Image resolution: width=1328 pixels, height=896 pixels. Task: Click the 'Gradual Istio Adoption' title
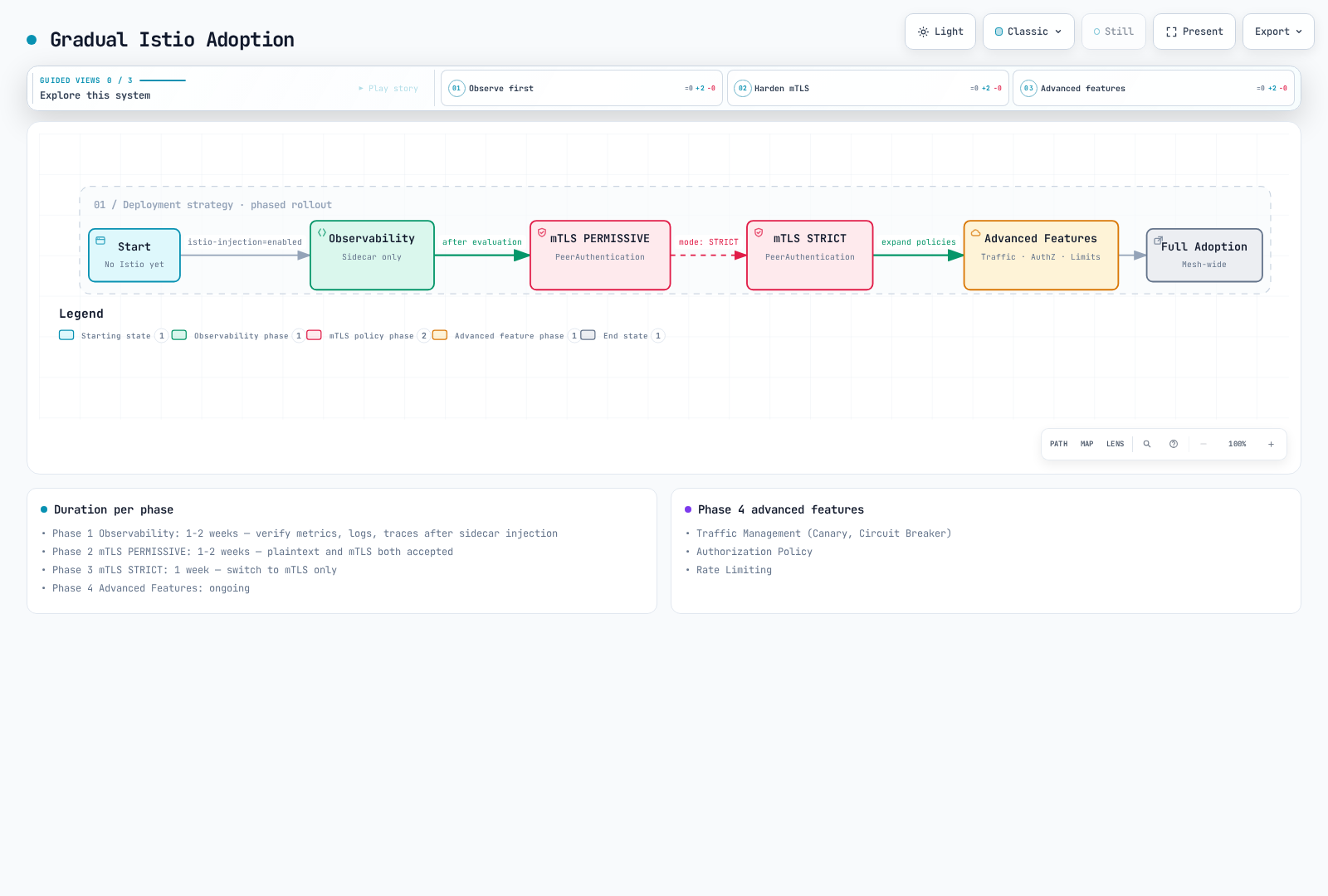pyautogui.click(x=172, y=40)
